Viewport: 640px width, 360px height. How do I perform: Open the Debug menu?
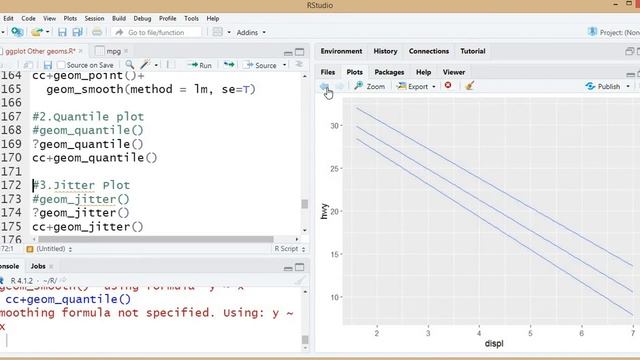(x=142, y=18)
